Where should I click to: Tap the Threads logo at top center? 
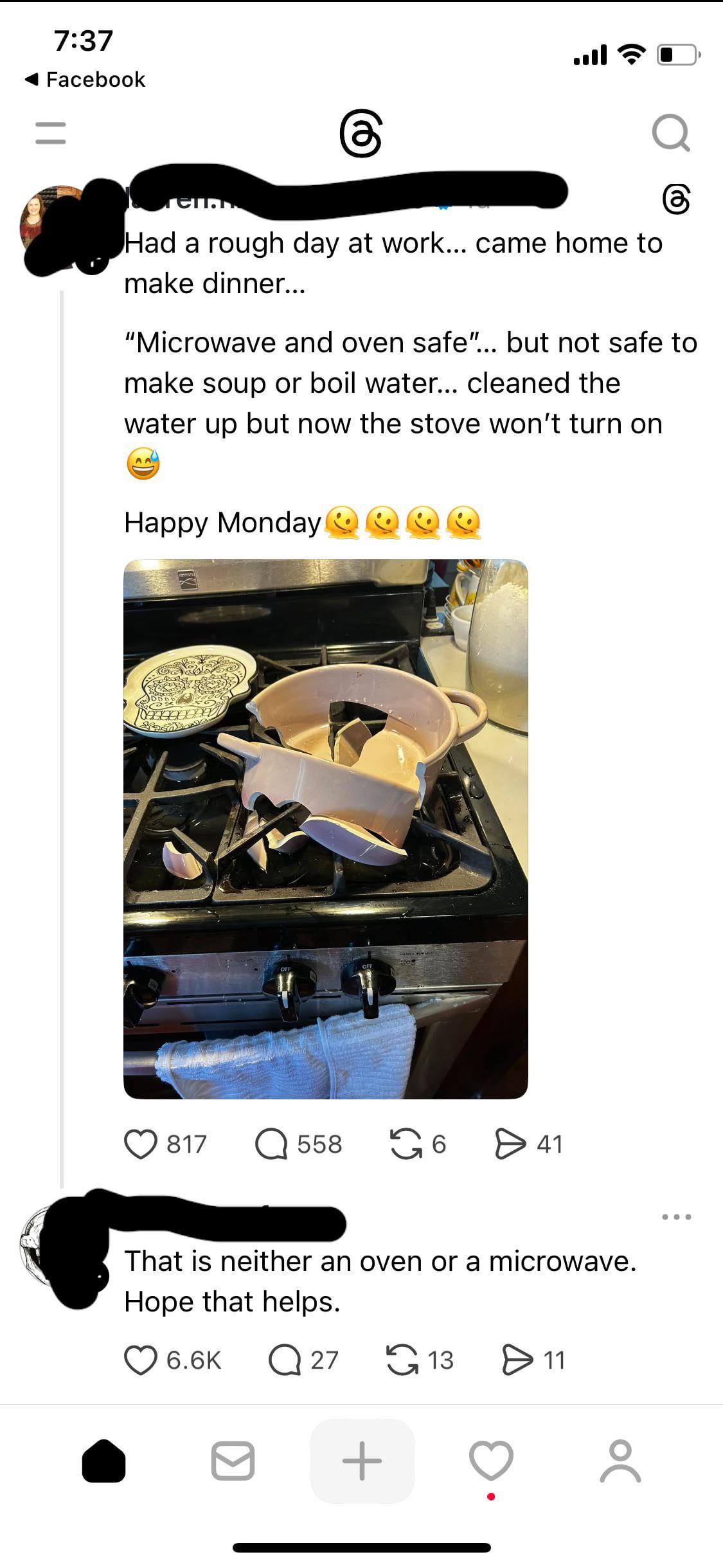point(361,134)
